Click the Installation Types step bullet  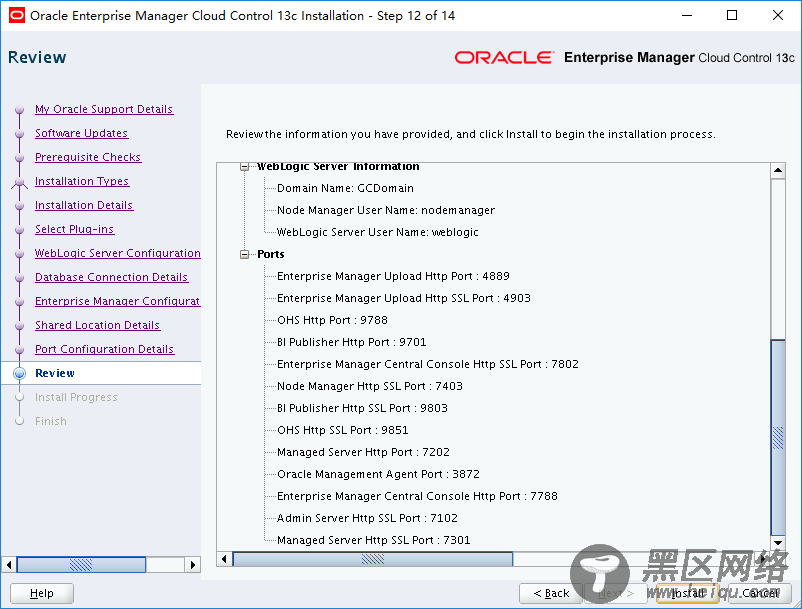pos(19,182)
